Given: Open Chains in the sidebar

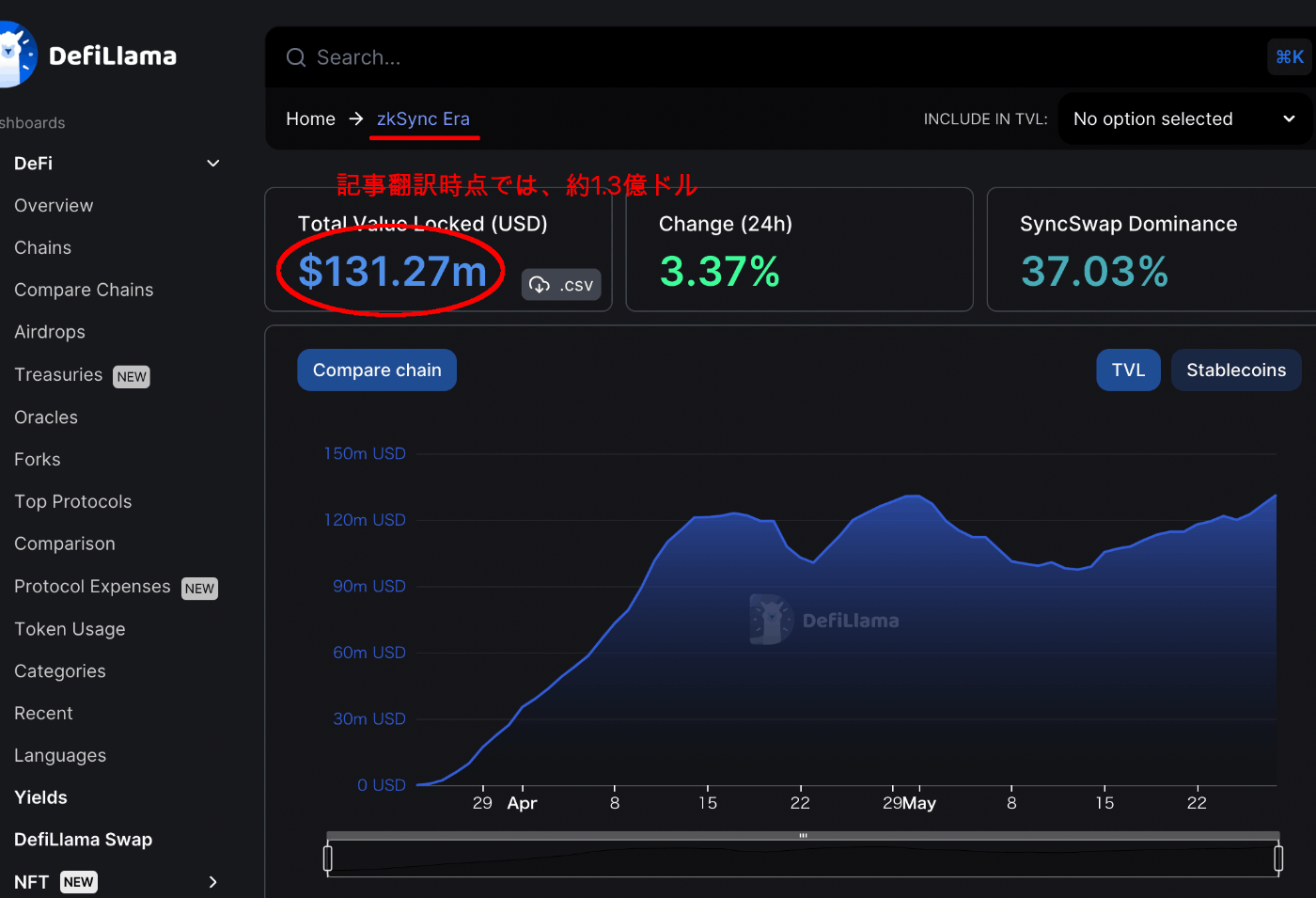Looking at the screenshot, I should pos(42,248).
